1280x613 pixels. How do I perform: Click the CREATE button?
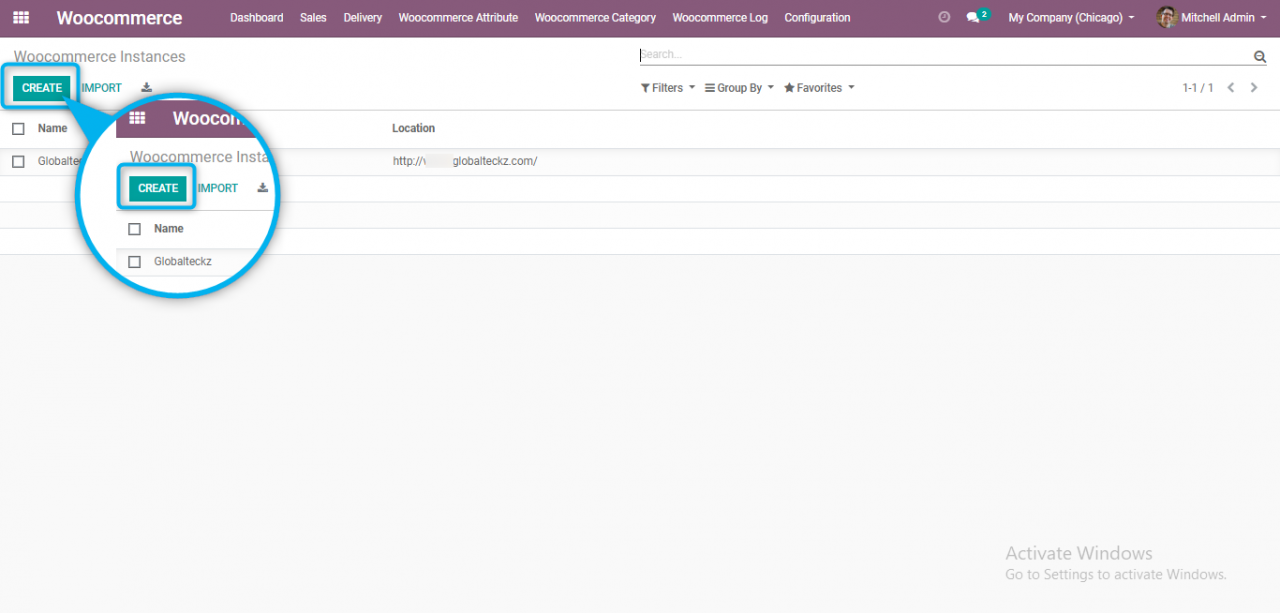point(40,88)
